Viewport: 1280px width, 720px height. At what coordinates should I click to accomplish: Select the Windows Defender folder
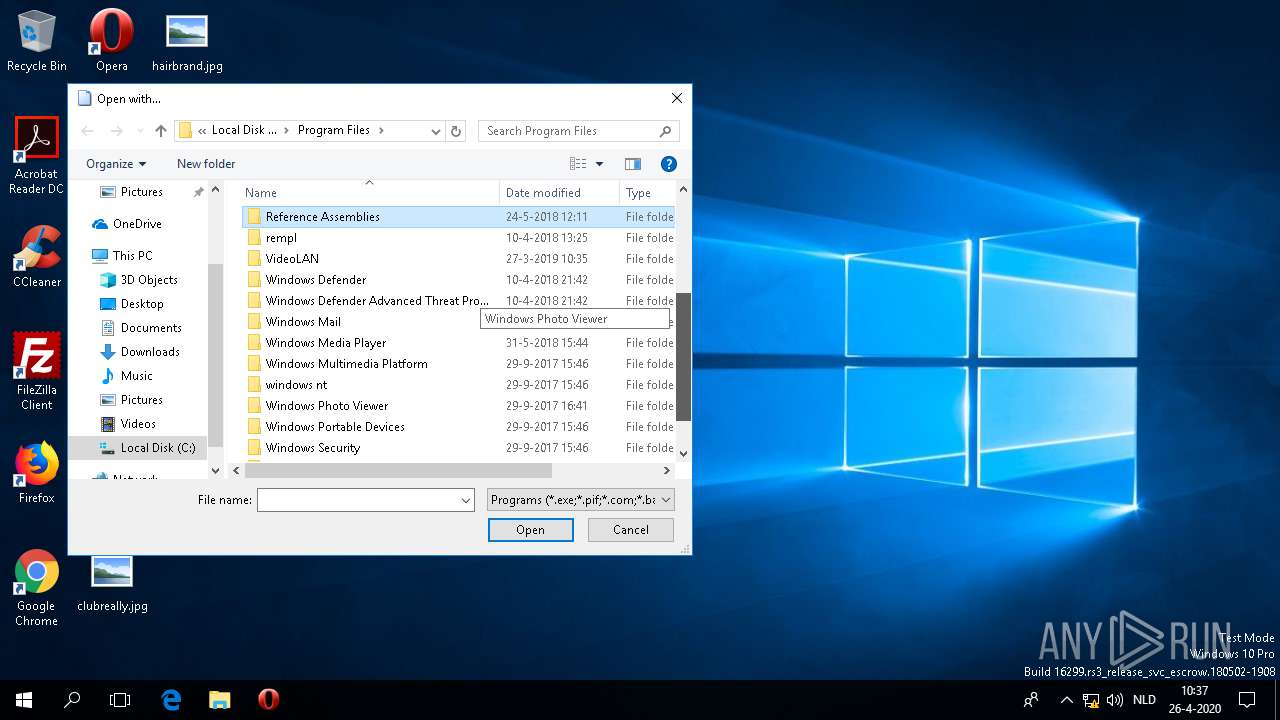458,280
